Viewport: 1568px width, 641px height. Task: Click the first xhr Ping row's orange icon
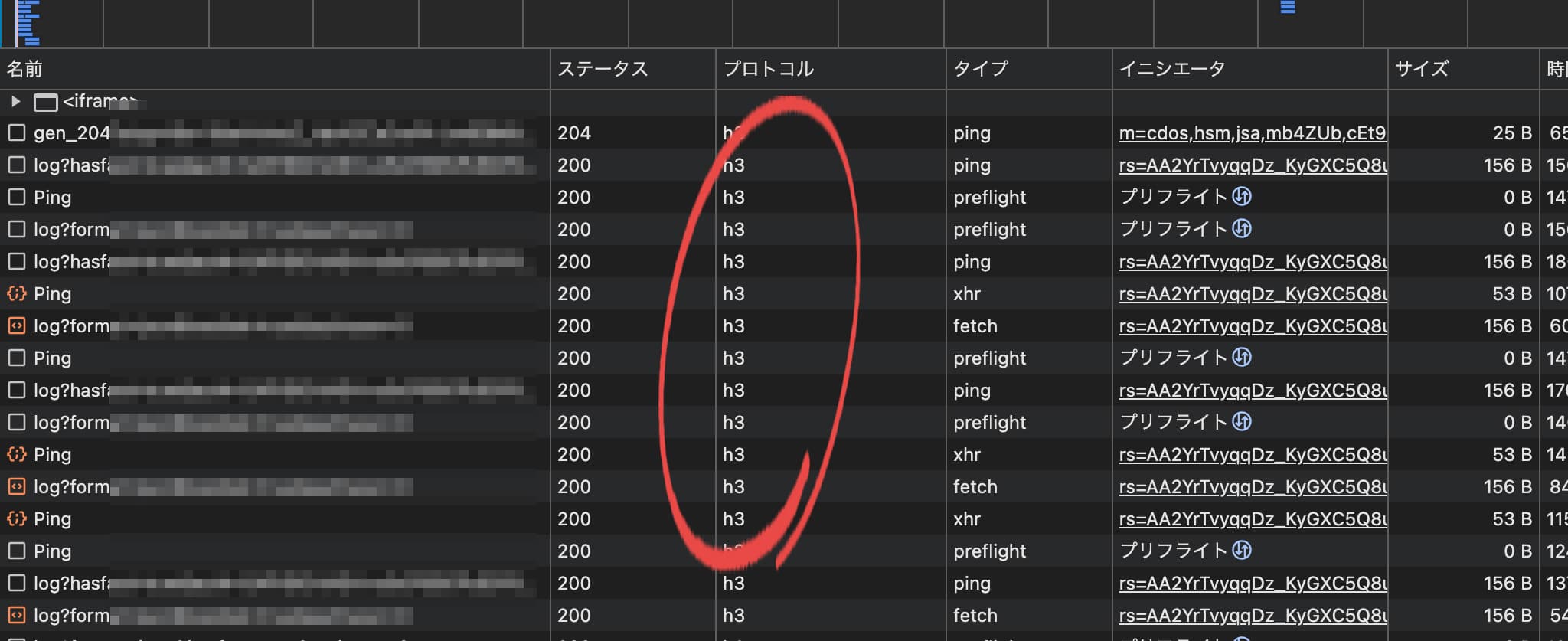tap(16, 294)
